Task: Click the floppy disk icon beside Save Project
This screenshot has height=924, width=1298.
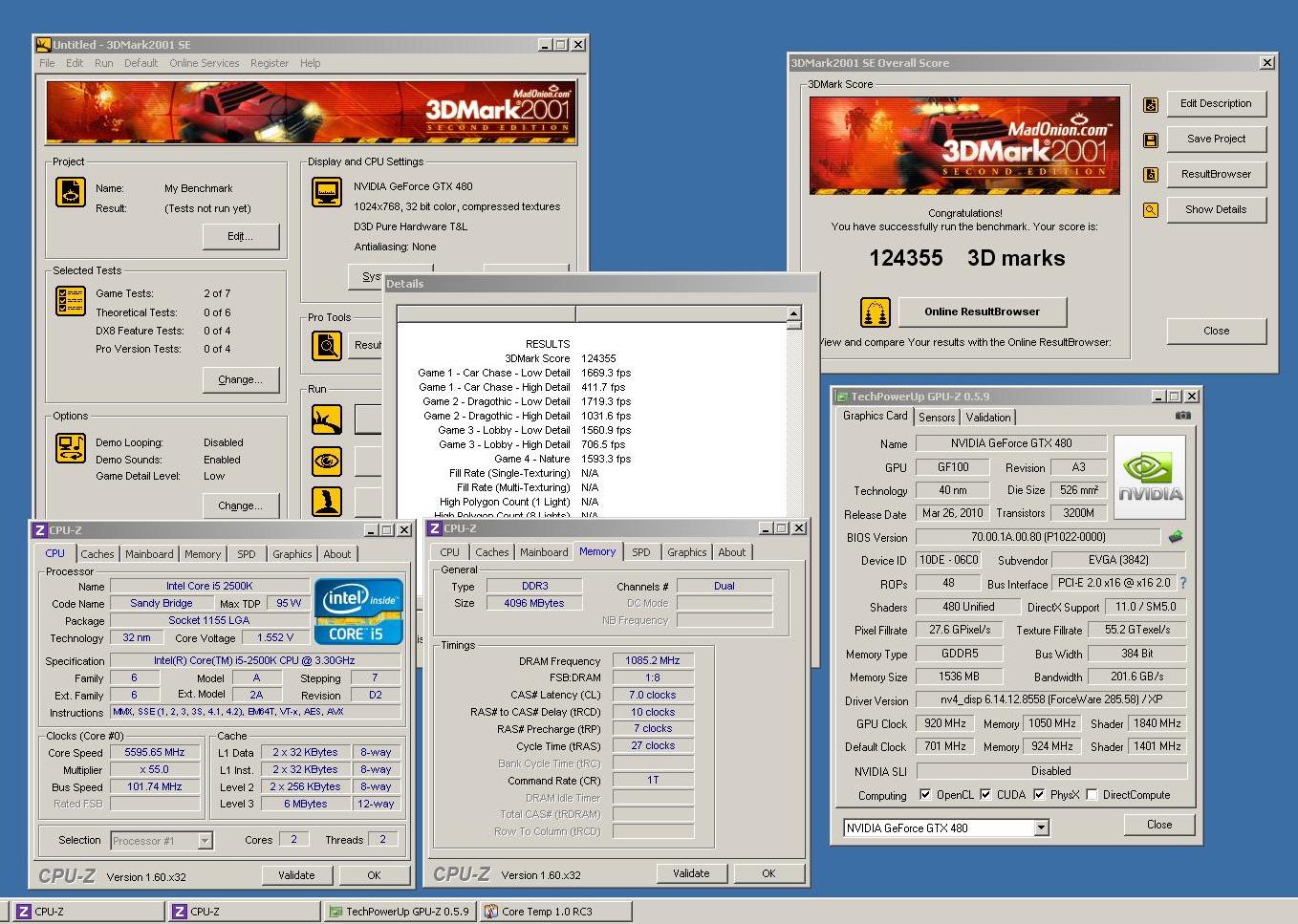Action: [x=1151, y=140]
